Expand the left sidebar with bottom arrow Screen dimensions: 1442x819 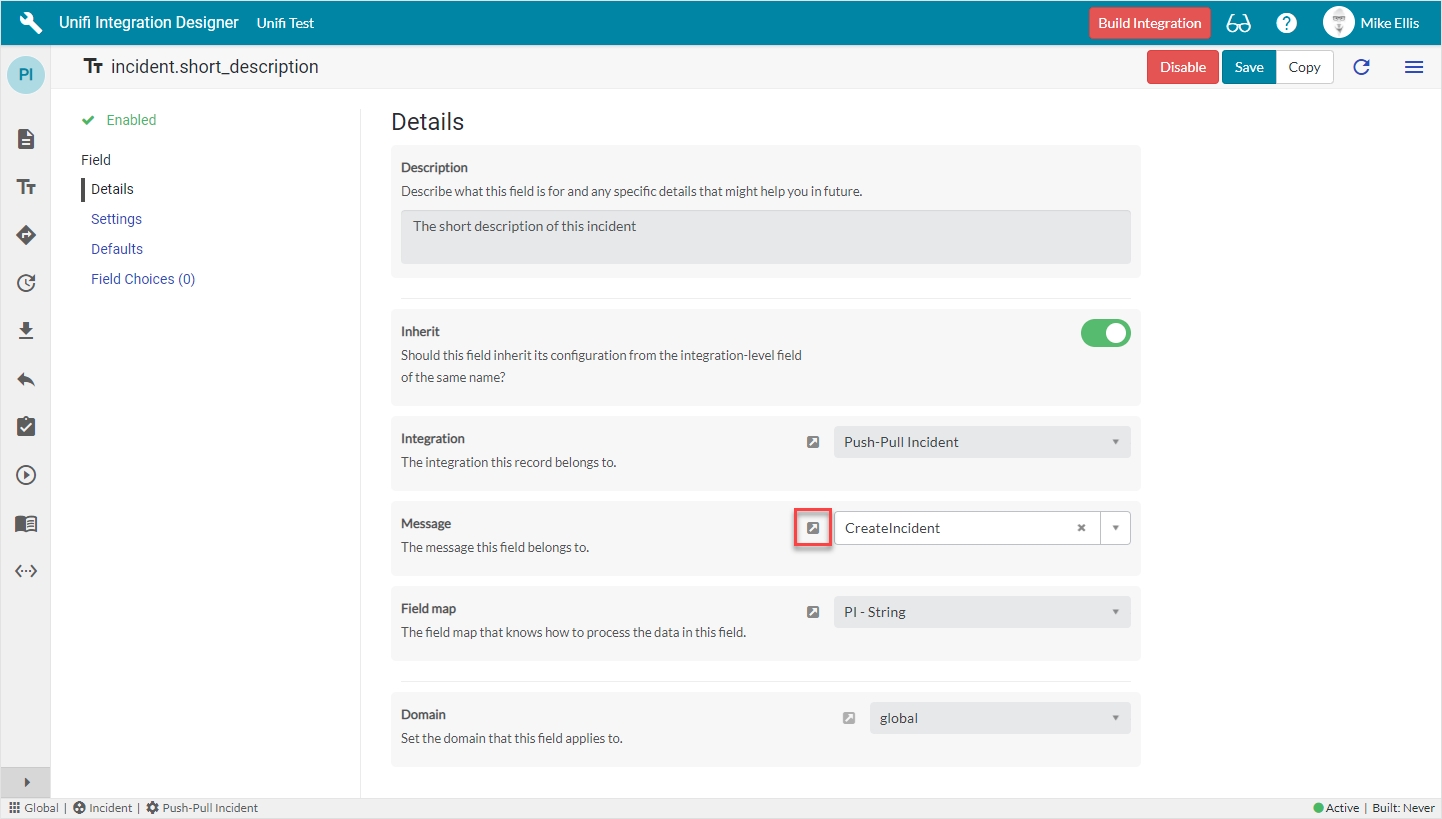26,782
